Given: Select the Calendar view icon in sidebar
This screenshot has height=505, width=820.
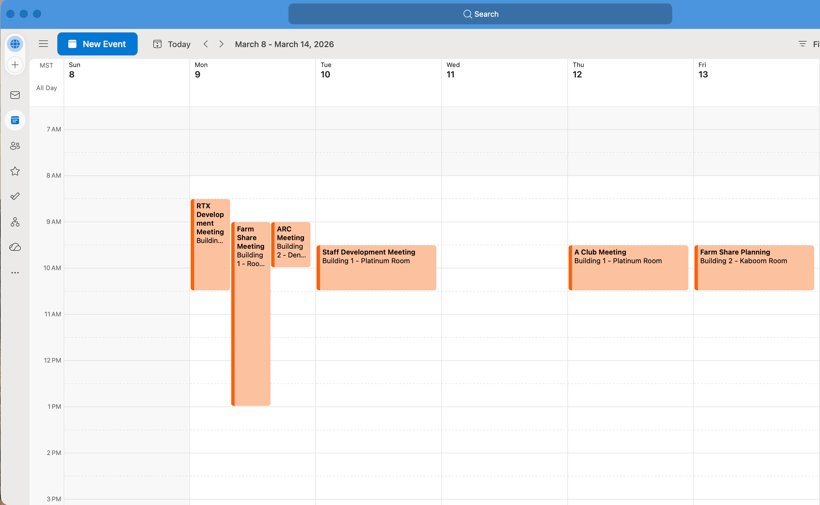Looking at the screenshot, I should coord(15,120).
